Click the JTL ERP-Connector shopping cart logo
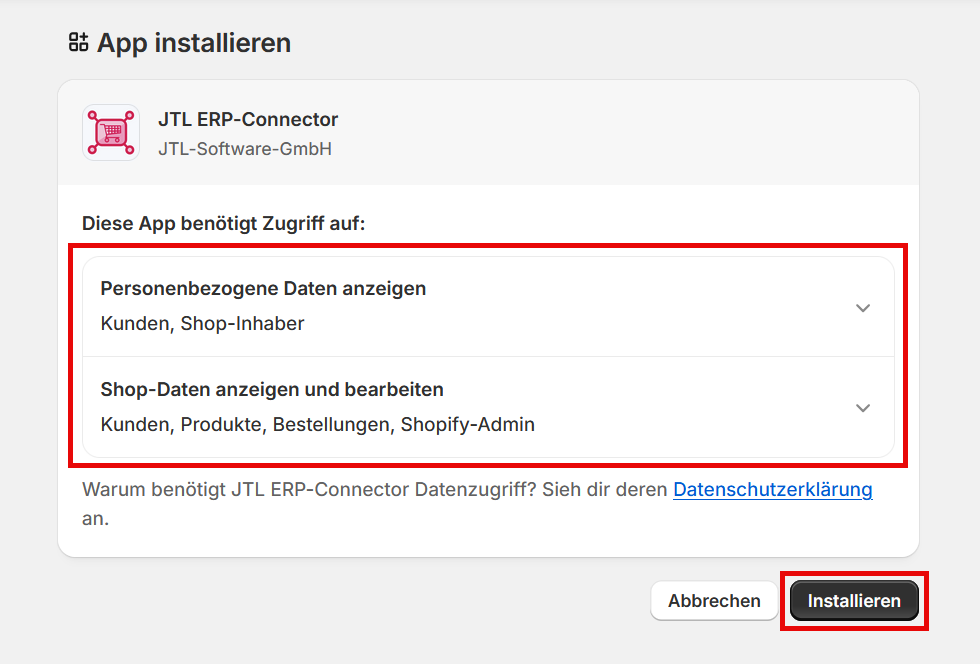This screenshot has width=980, height=664. [110, 132]
